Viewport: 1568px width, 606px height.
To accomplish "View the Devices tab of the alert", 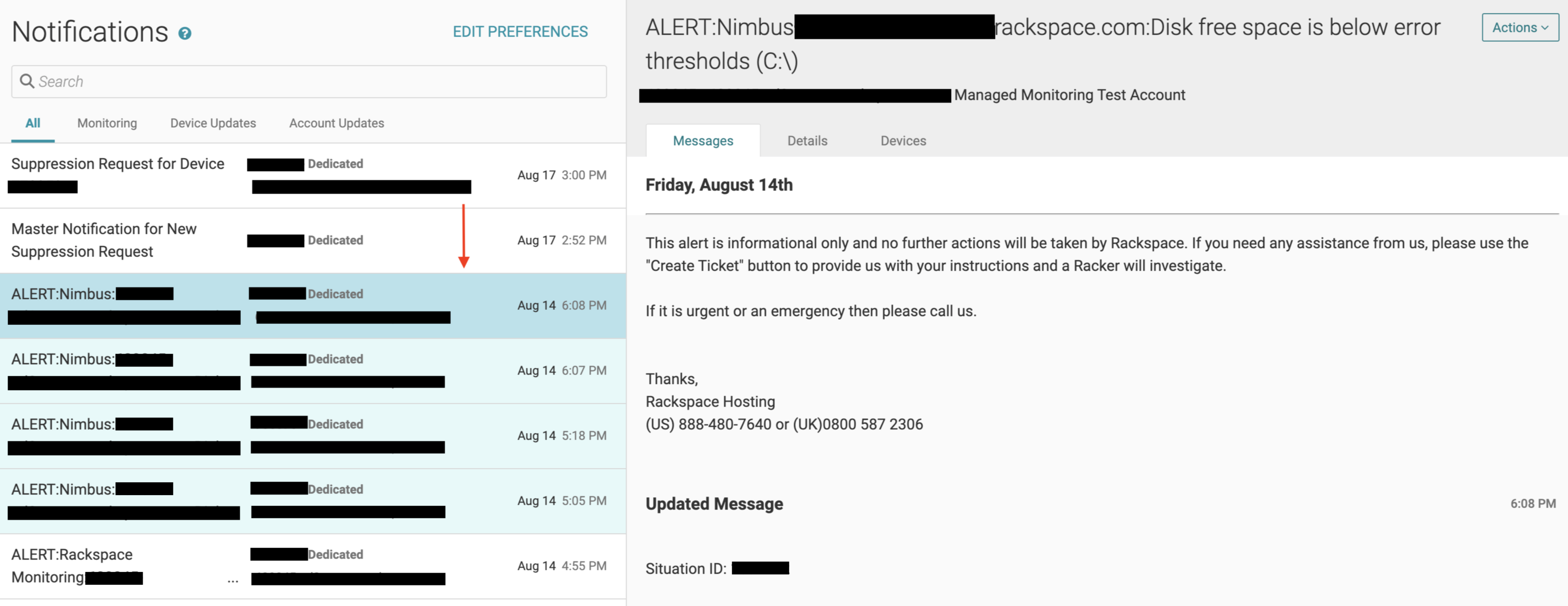I will click(x=902, y=141).
